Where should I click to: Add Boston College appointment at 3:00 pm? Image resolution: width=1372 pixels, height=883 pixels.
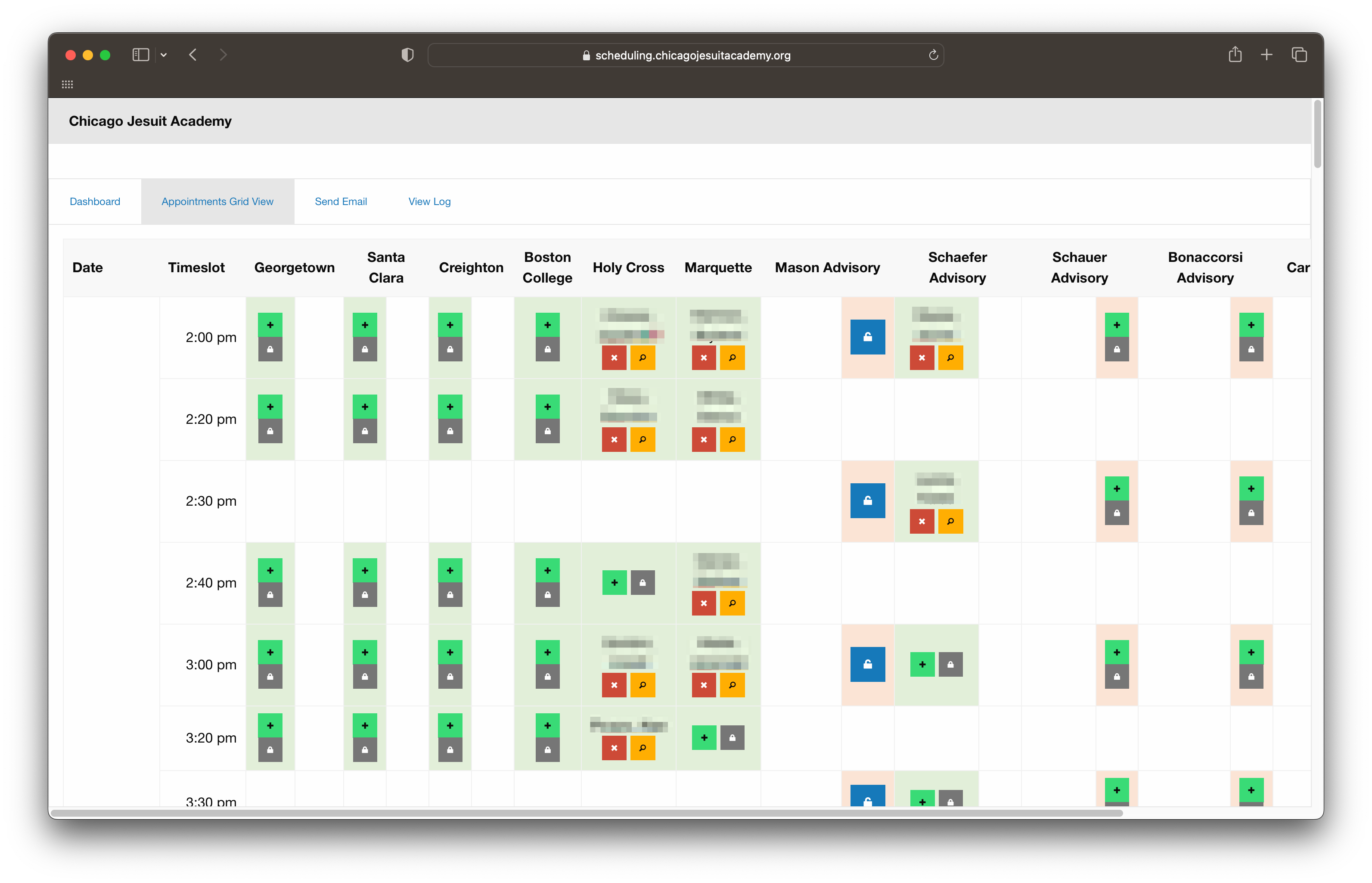[x=547, y=653]
